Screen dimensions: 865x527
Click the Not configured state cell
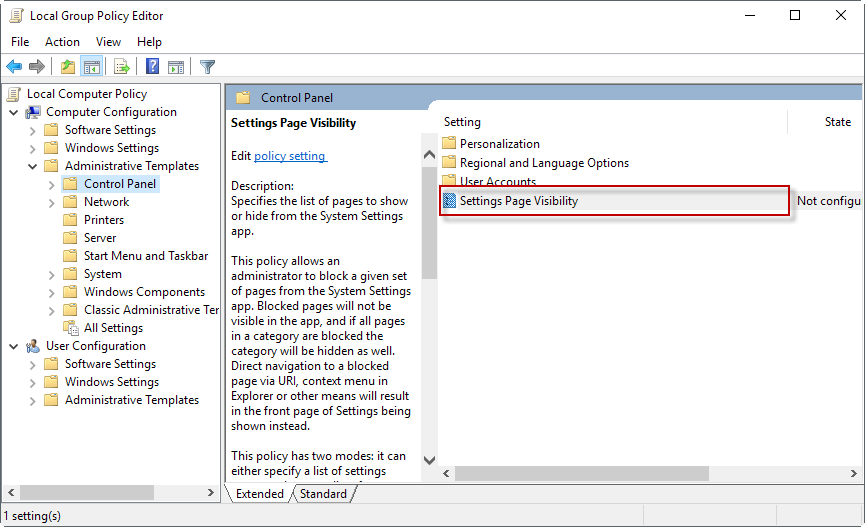click(x=828, y=201)
